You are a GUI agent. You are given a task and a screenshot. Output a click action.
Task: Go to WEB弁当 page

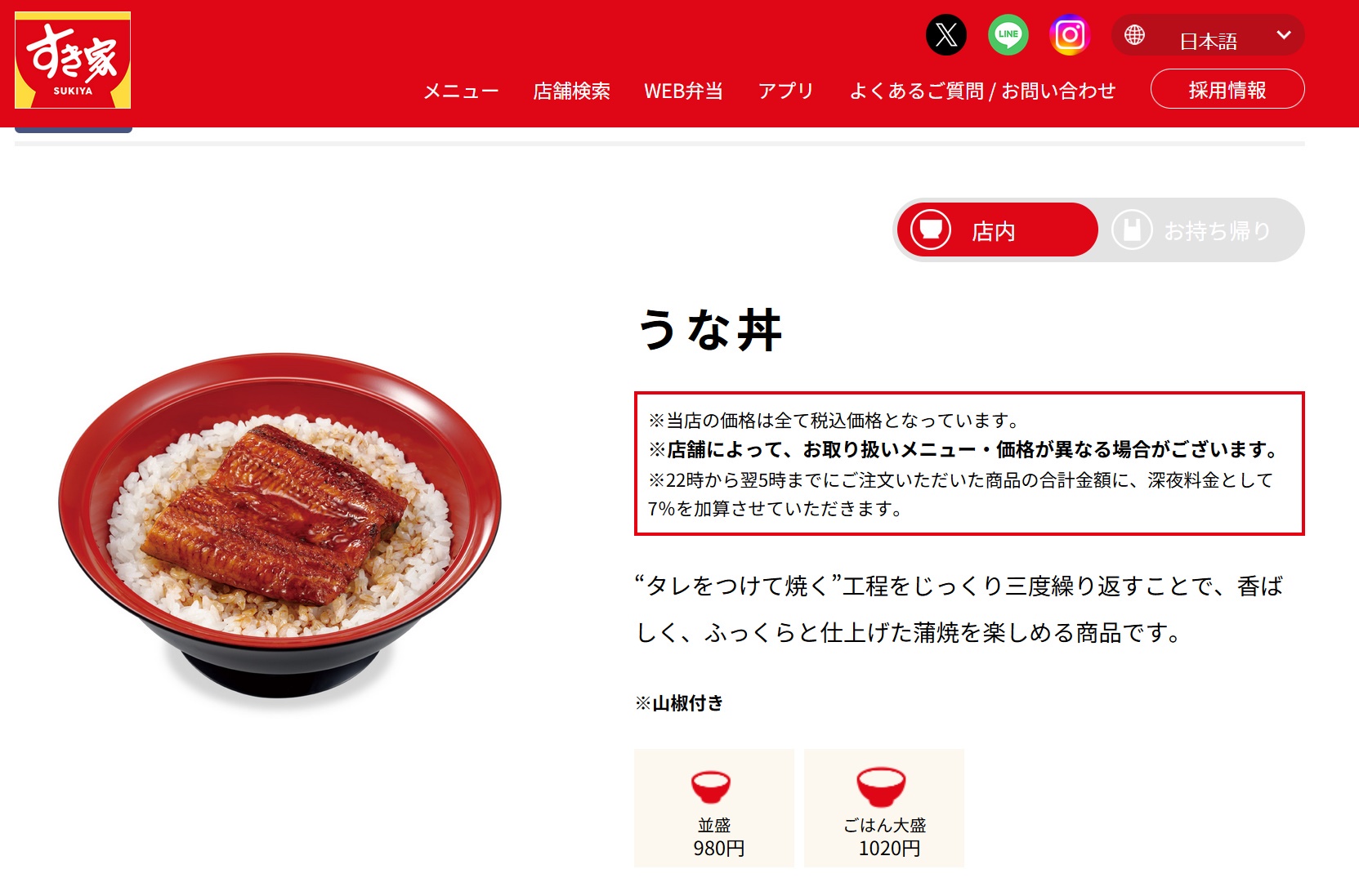pos(683,91)
